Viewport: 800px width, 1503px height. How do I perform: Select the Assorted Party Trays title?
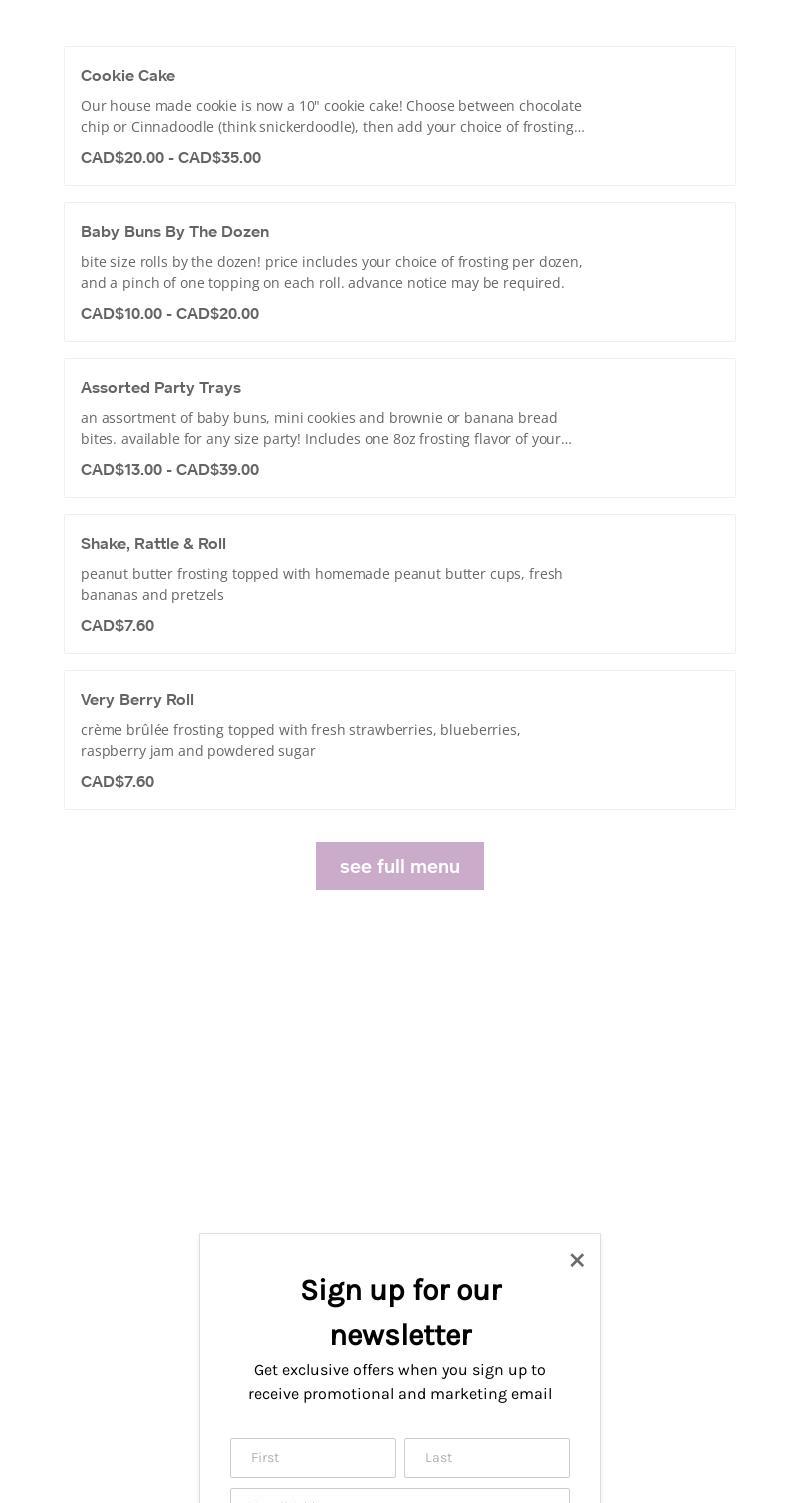pyautogui.click(x=161, y=388)
